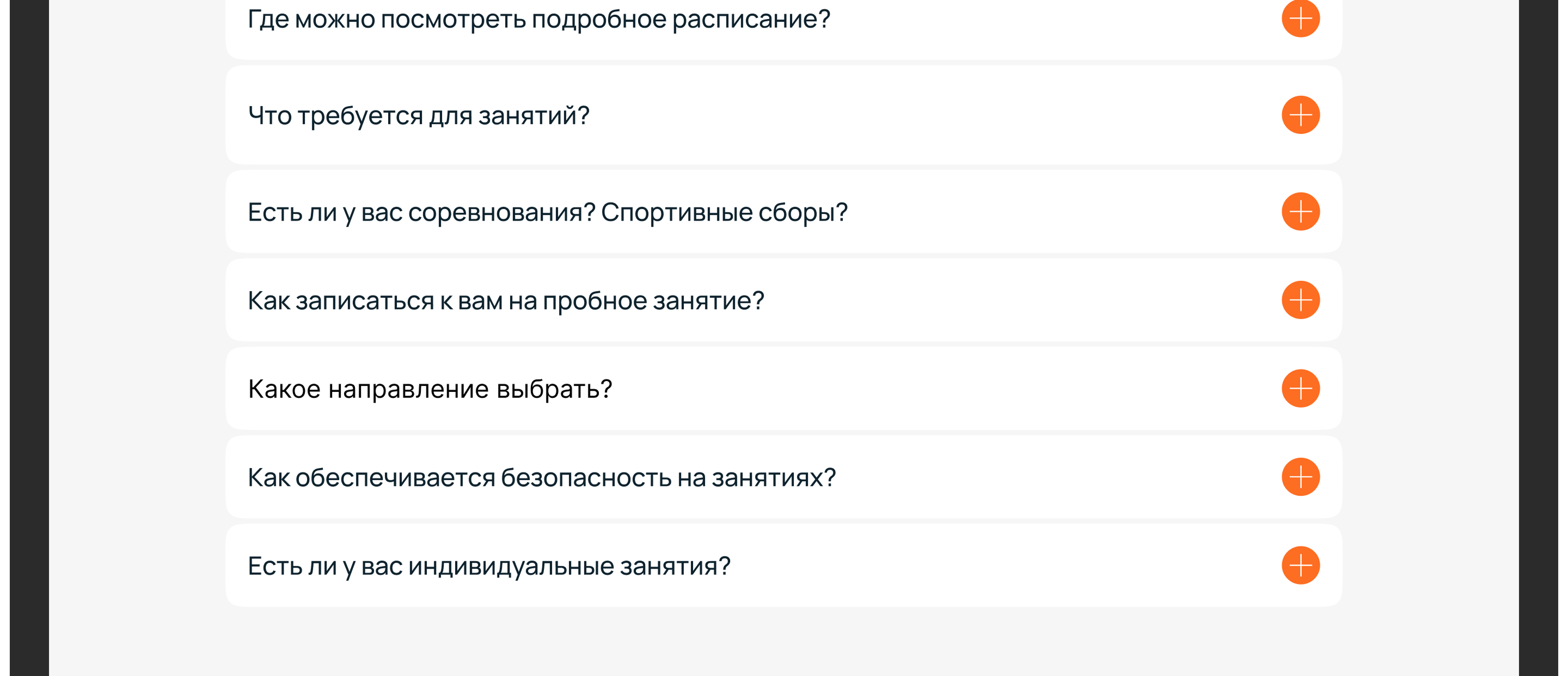Select the question about competitions and sports camps
The width and height of the screenshot is (1568, 676).
[x=549, y=211]
